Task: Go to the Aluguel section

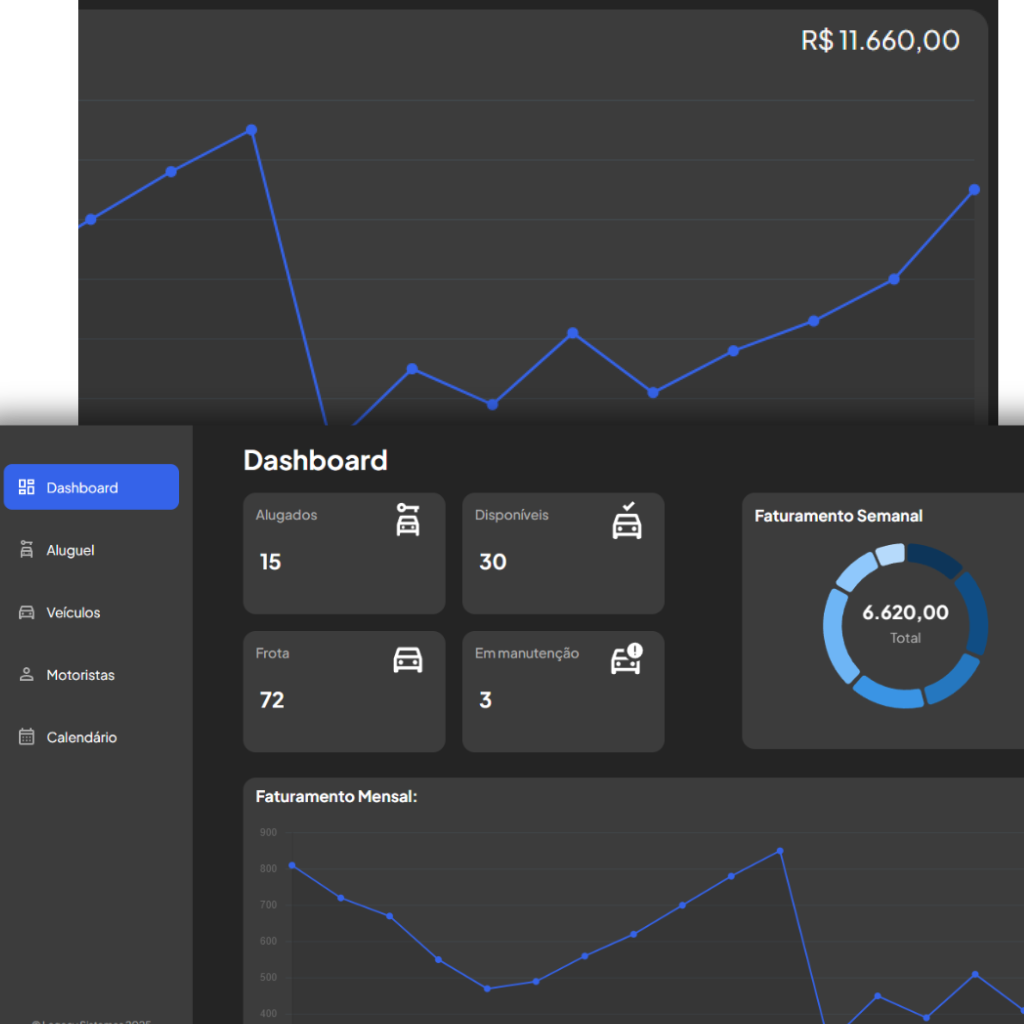Action: pos(71,551)
